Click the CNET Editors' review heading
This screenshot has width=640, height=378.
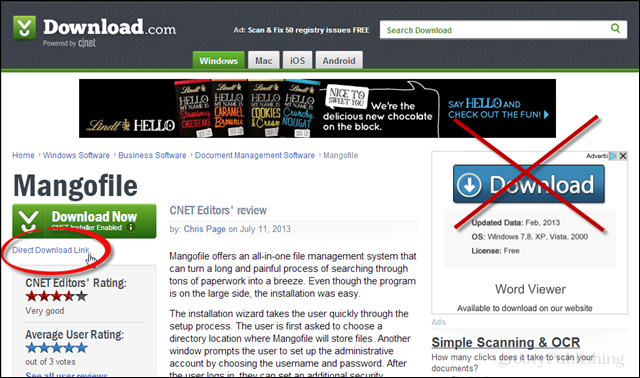pyautogui.click(x=218, y=210)
